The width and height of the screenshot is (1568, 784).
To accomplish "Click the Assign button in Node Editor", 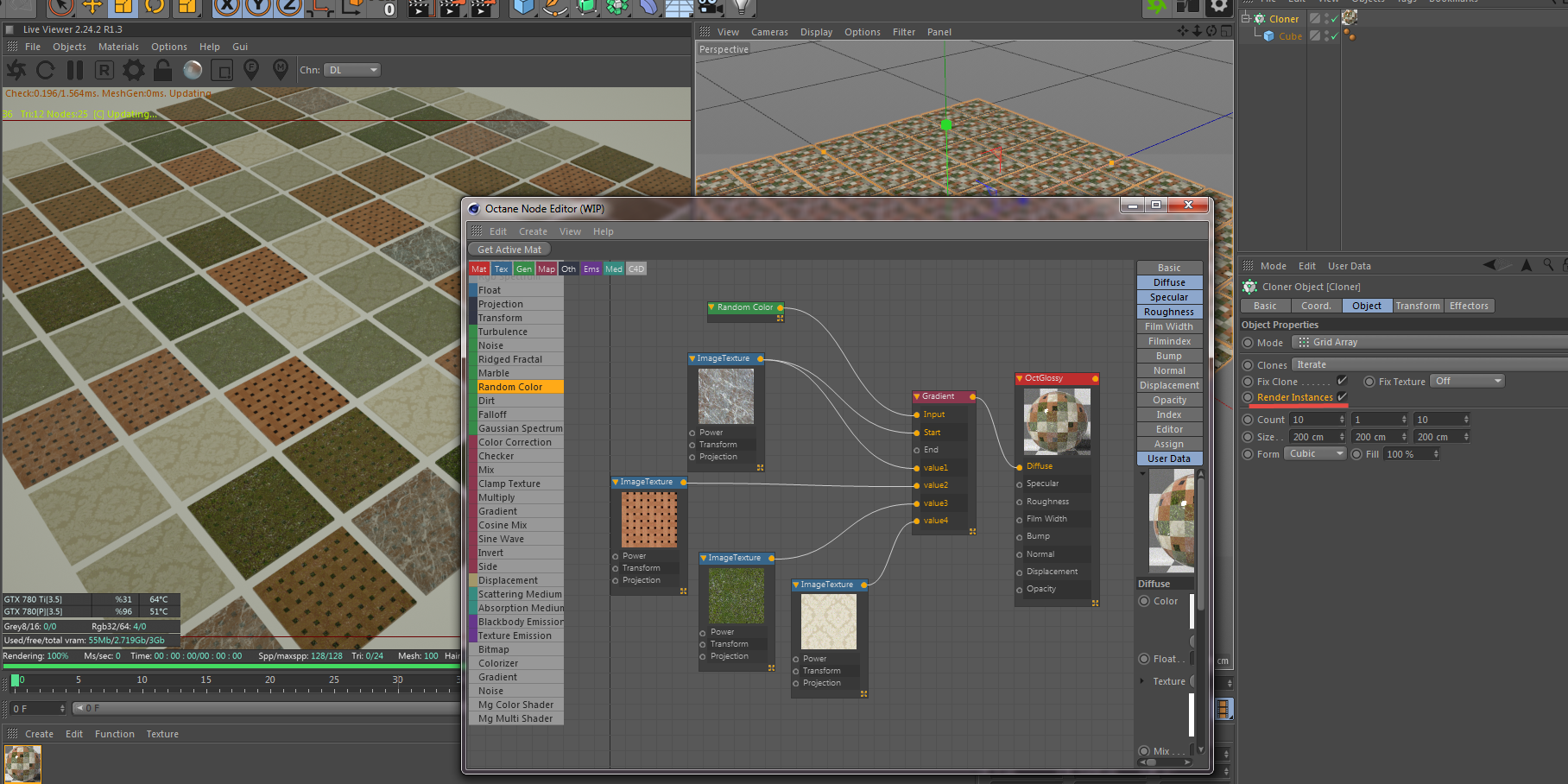I will coord(1169,444).
